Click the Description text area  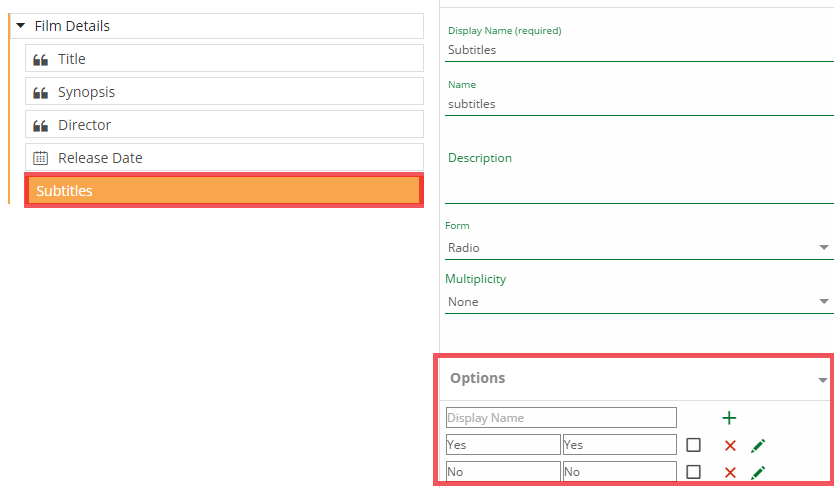[x=639, y=187]
